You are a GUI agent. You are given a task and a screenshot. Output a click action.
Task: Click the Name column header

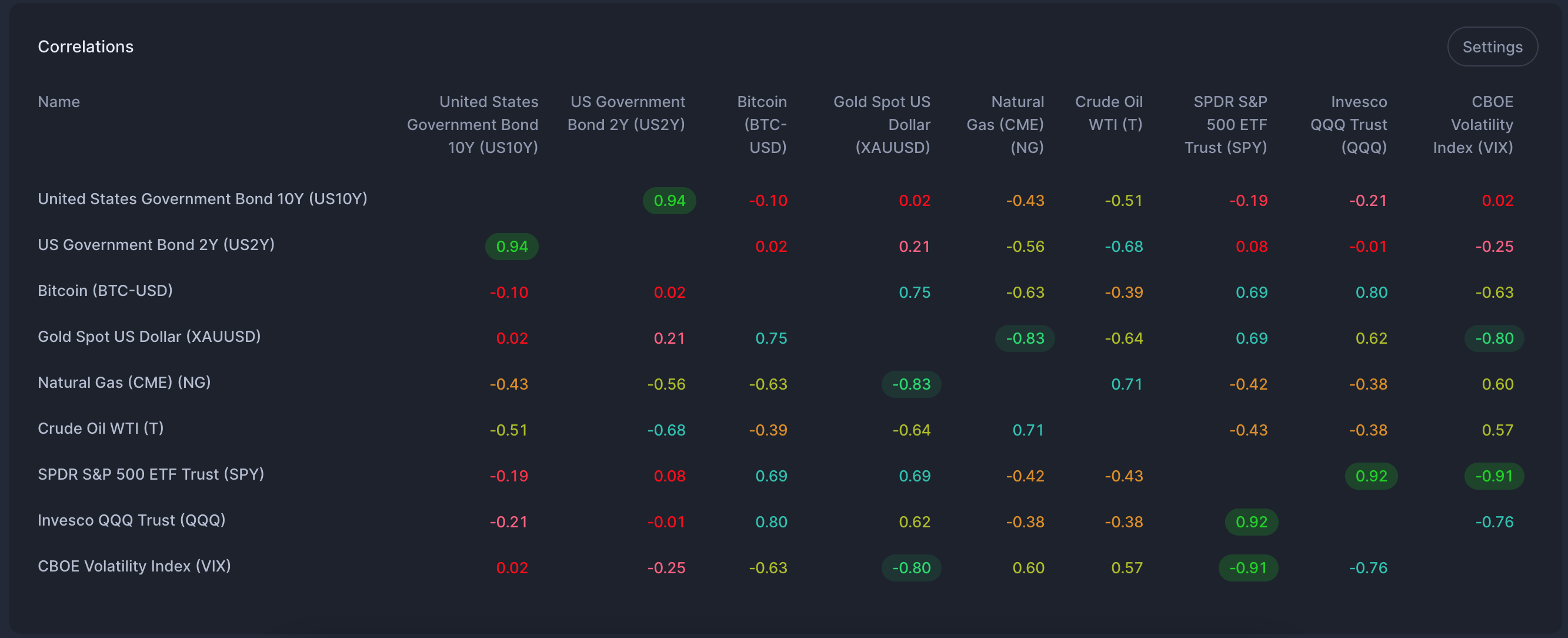tap(59, 102)
